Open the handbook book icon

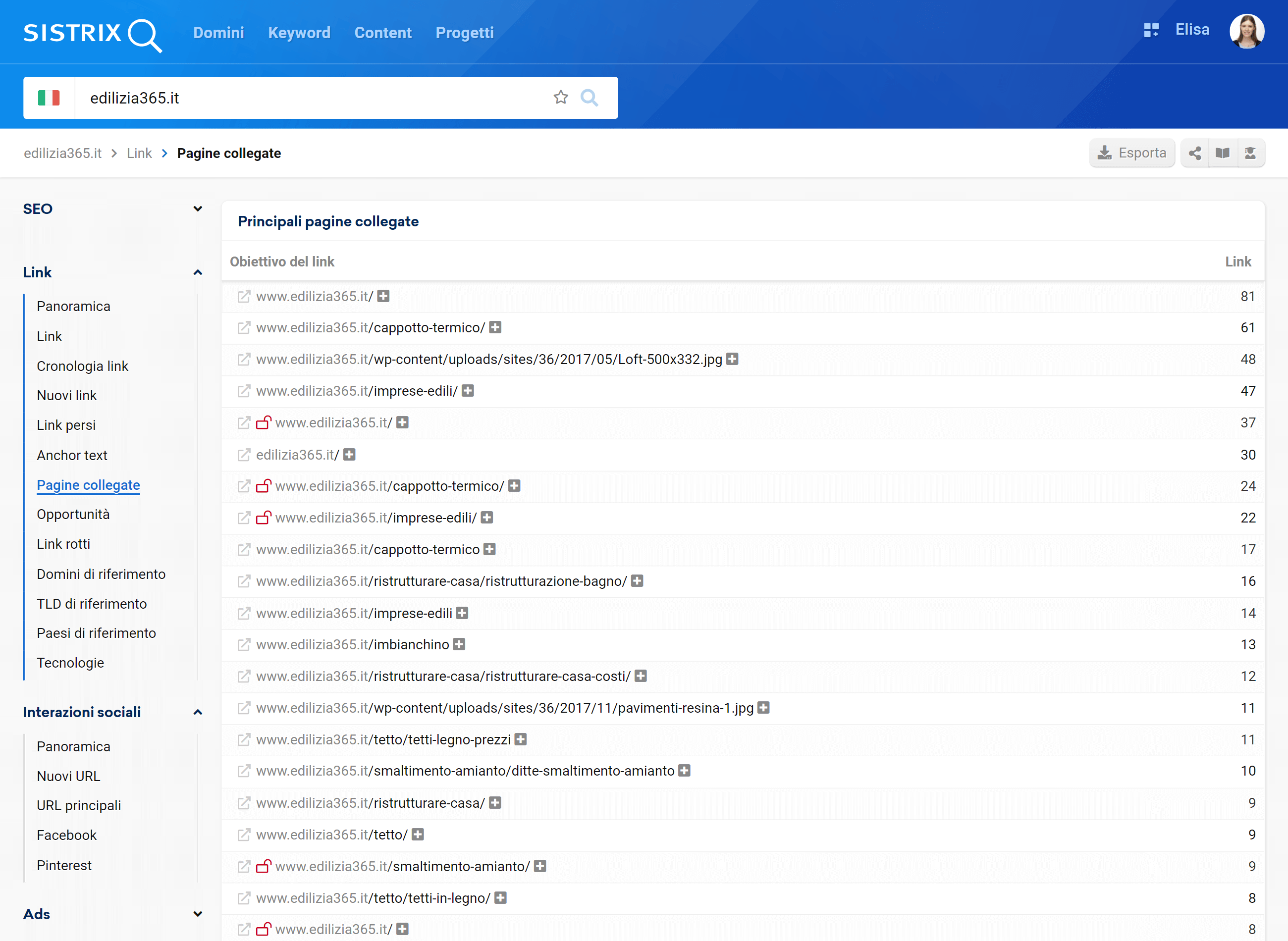click(1223, 153)
